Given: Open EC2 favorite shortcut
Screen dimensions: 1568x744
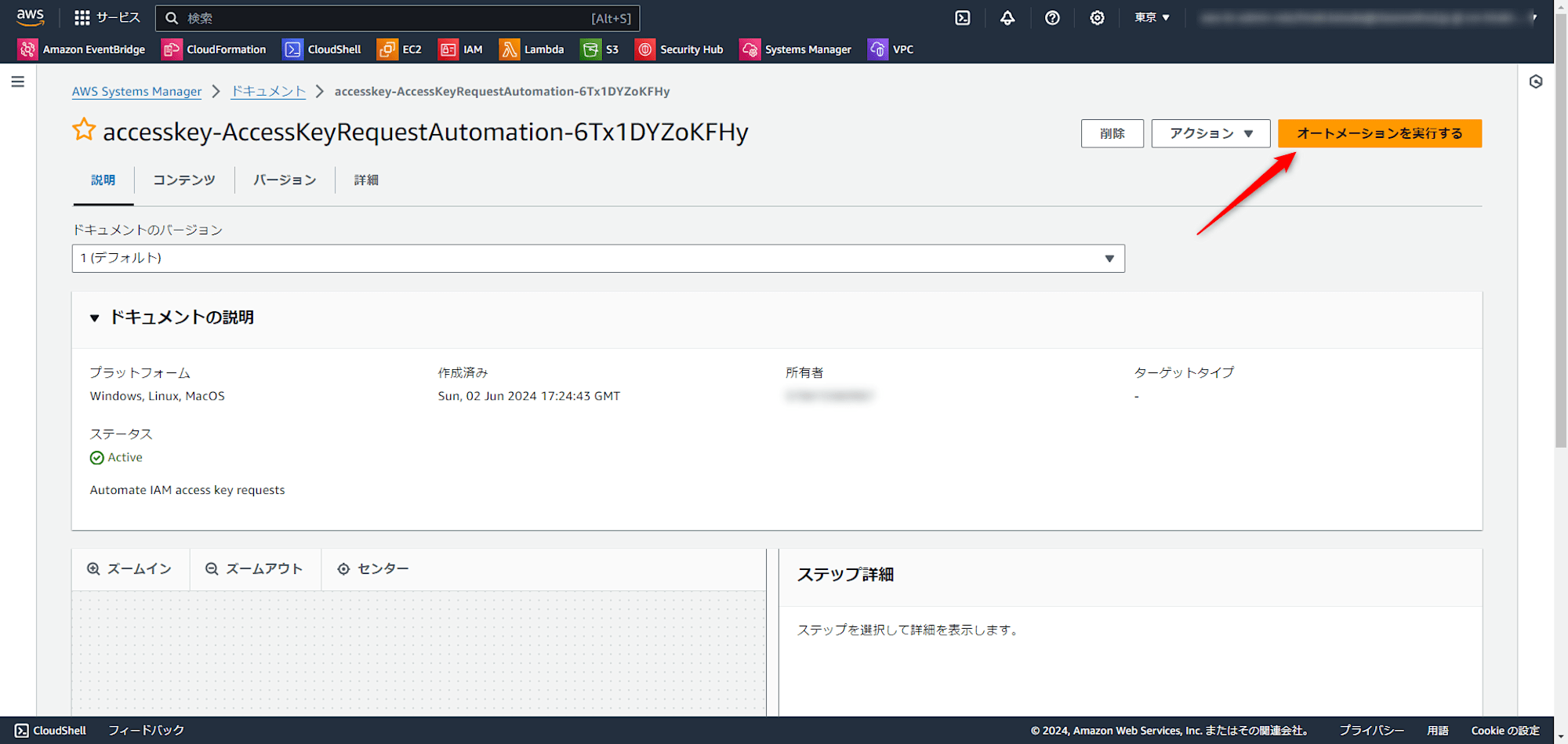Looking at the screenshot, I should [400, 49].
